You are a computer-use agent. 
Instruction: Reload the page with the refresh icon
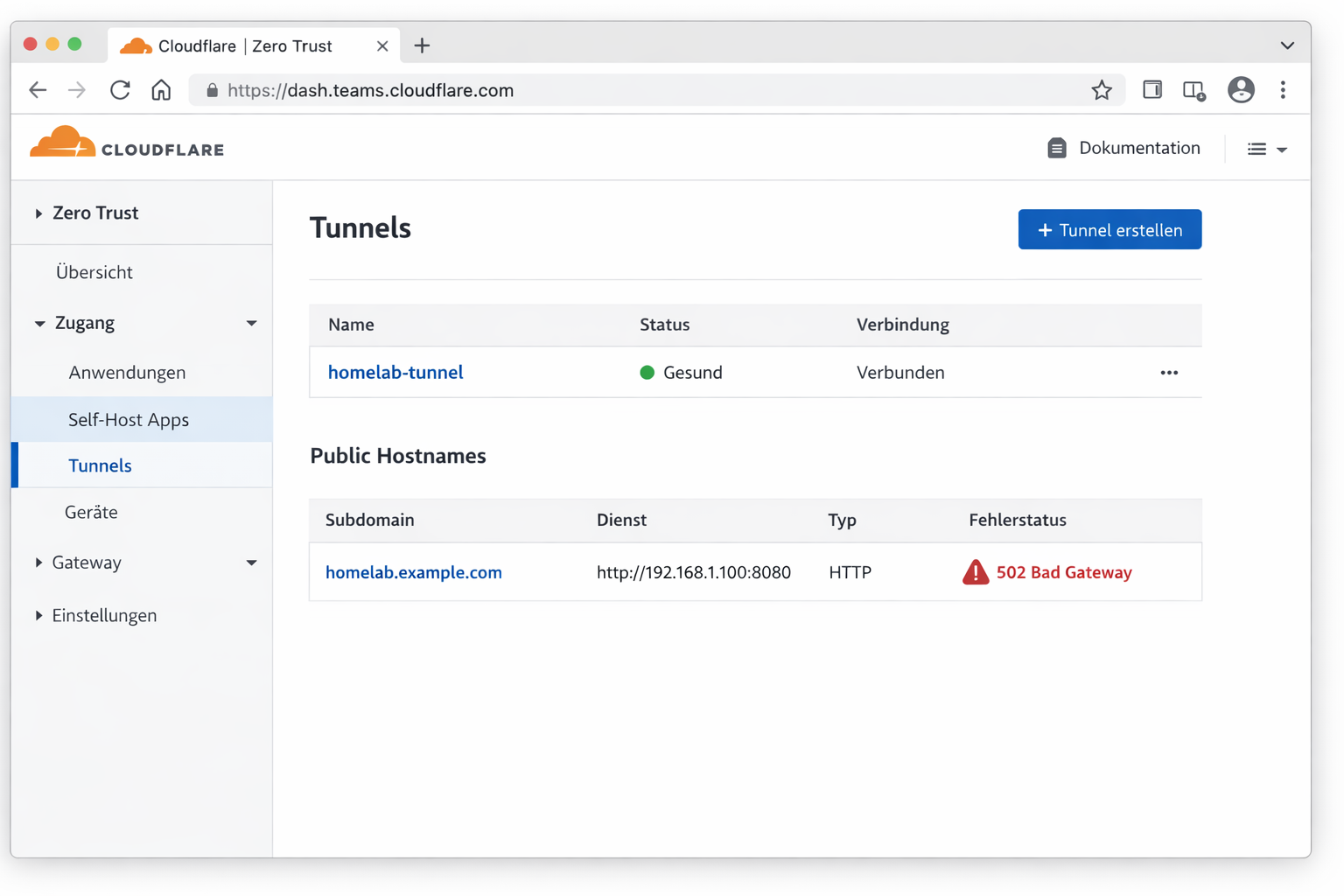(120, 89)
